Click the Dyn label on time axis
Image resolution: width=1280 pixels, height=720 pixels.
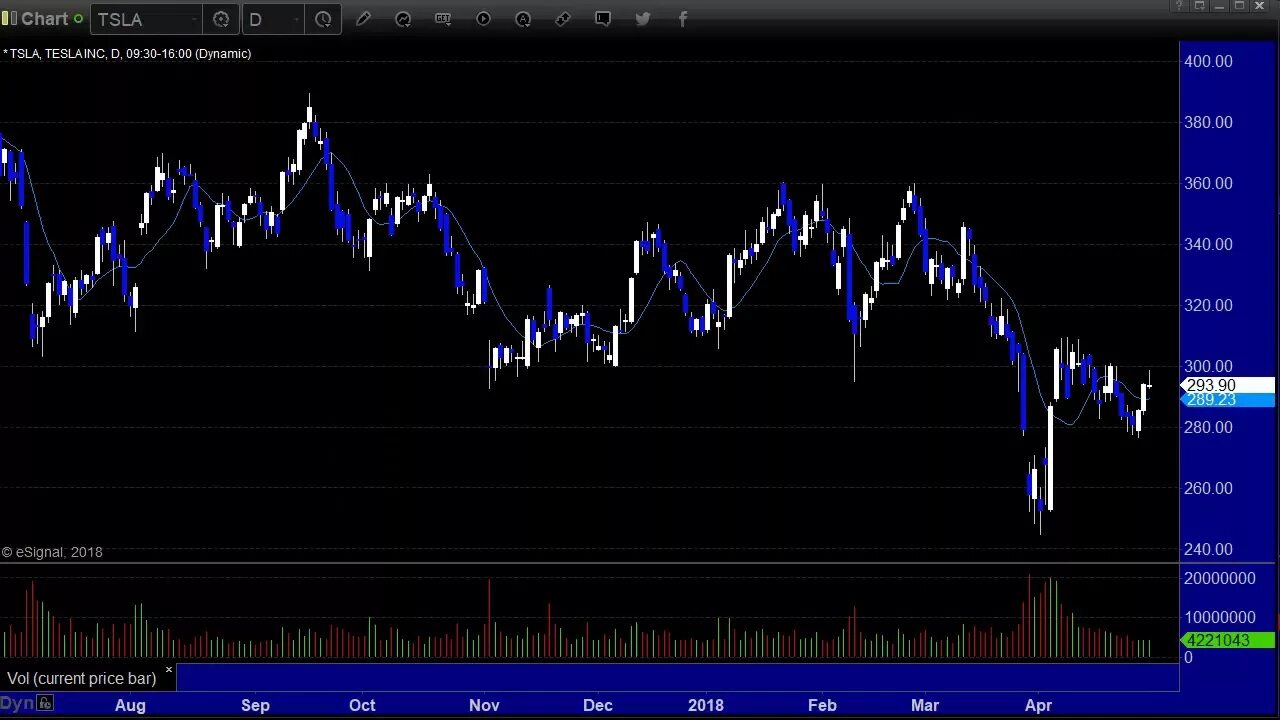coord(17,704)
